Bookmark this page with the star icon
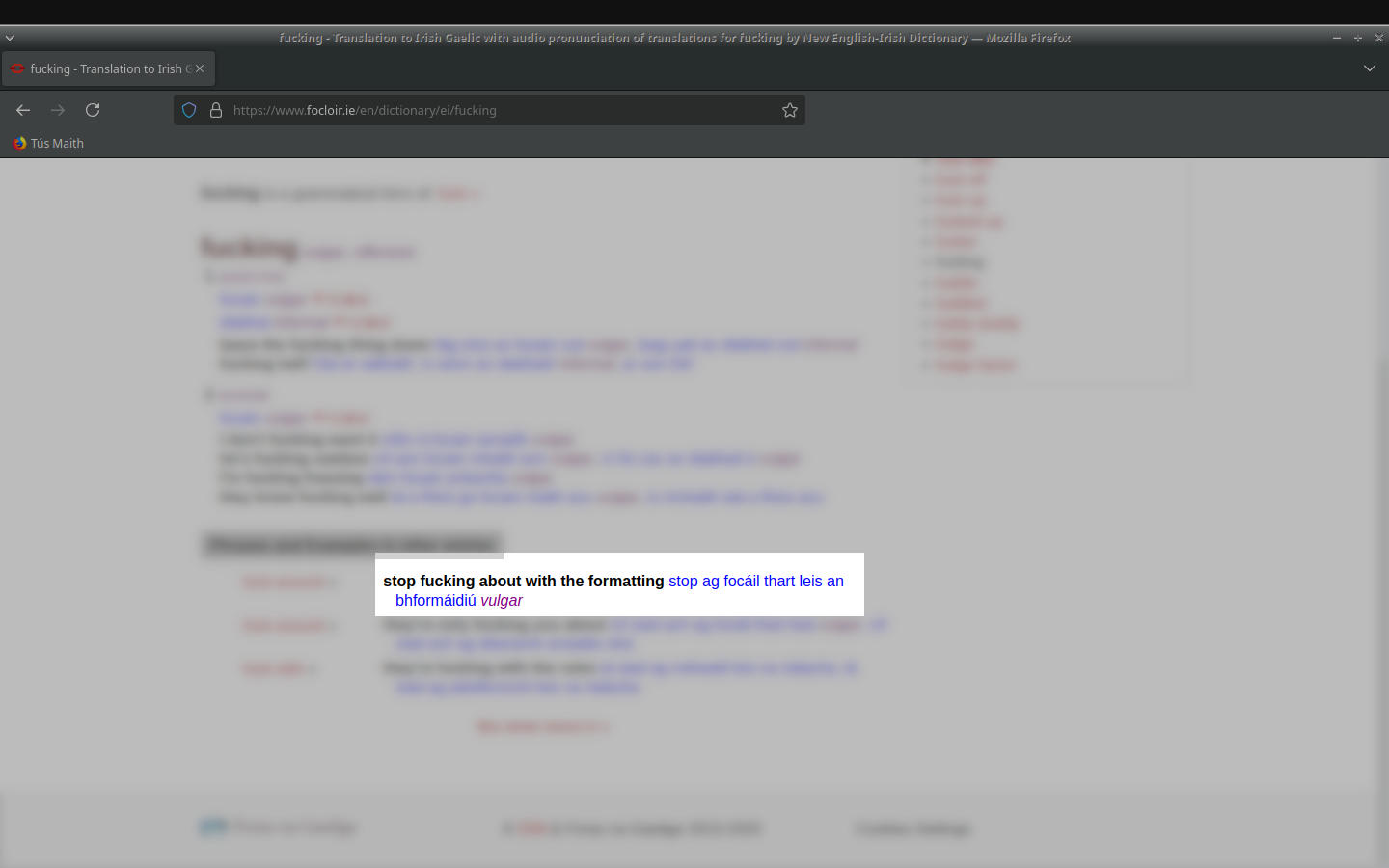1389x868 pixels. (x=790, y=110)
